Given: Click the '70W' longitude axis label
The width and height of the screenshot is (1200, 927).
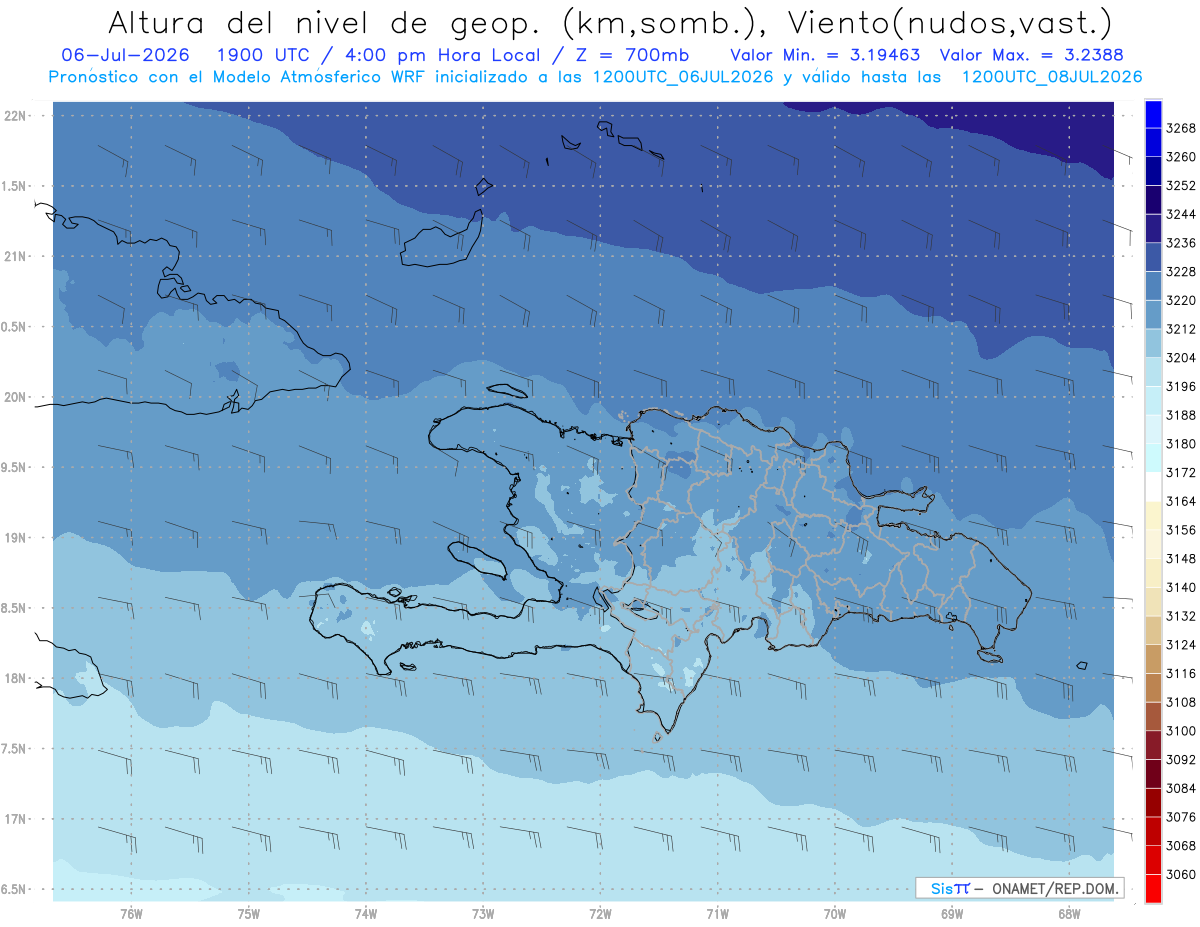Looking at the screenshot, I should click(835, 913).
